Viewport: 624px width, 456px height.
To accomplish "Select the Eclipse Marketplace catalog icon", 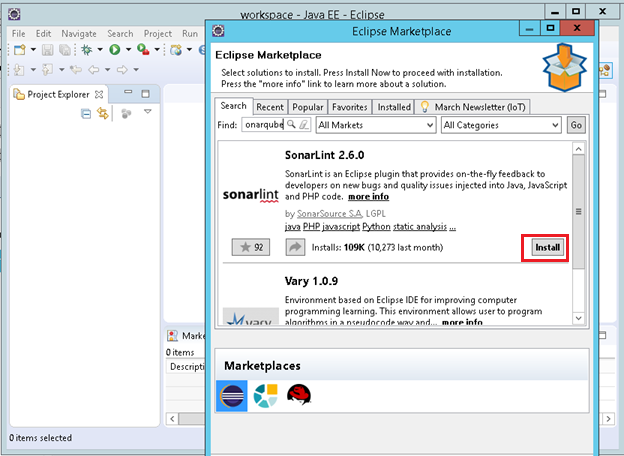I will point(232,396).
